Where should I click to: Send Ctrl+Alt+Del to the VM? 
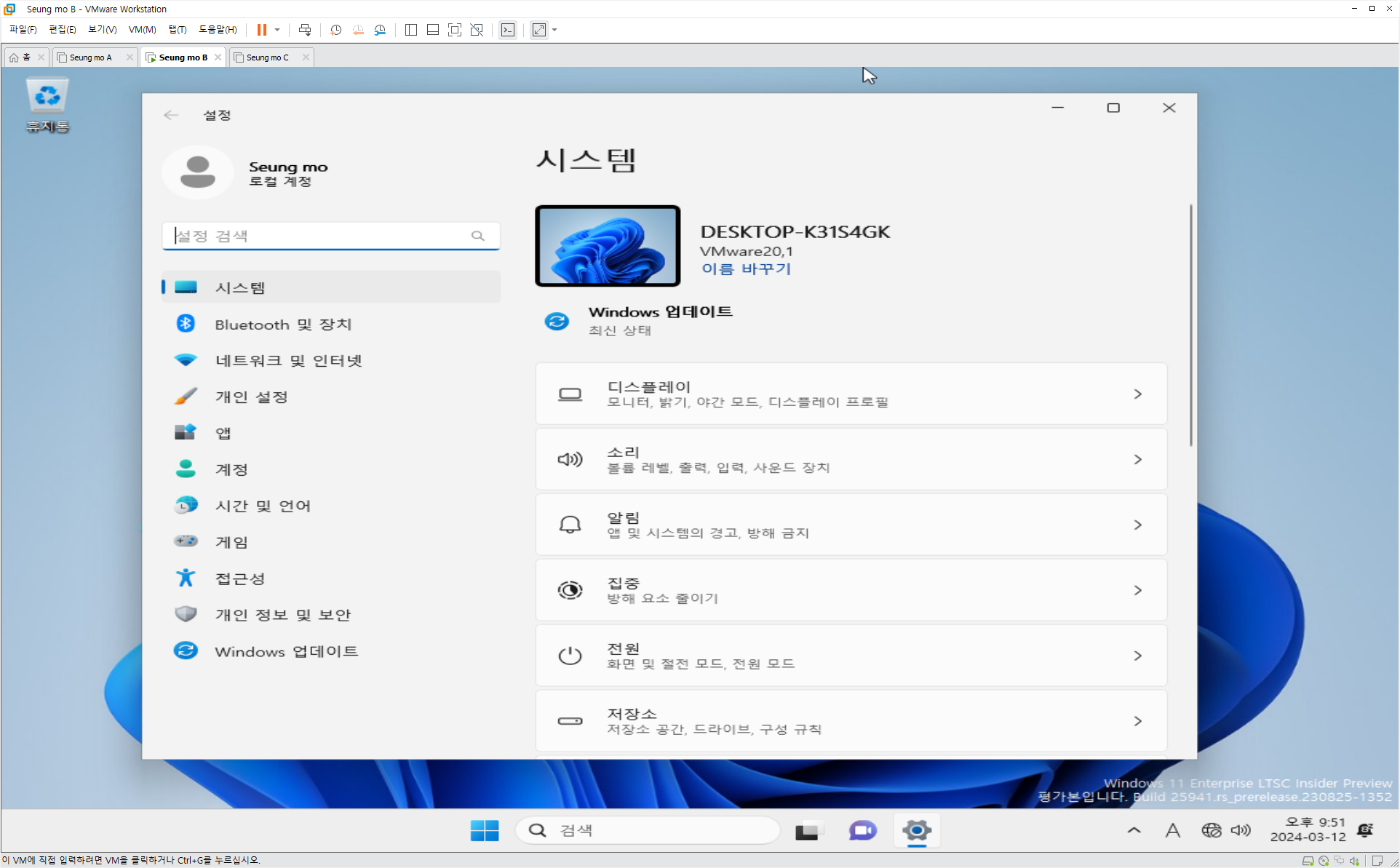(305, 30)
